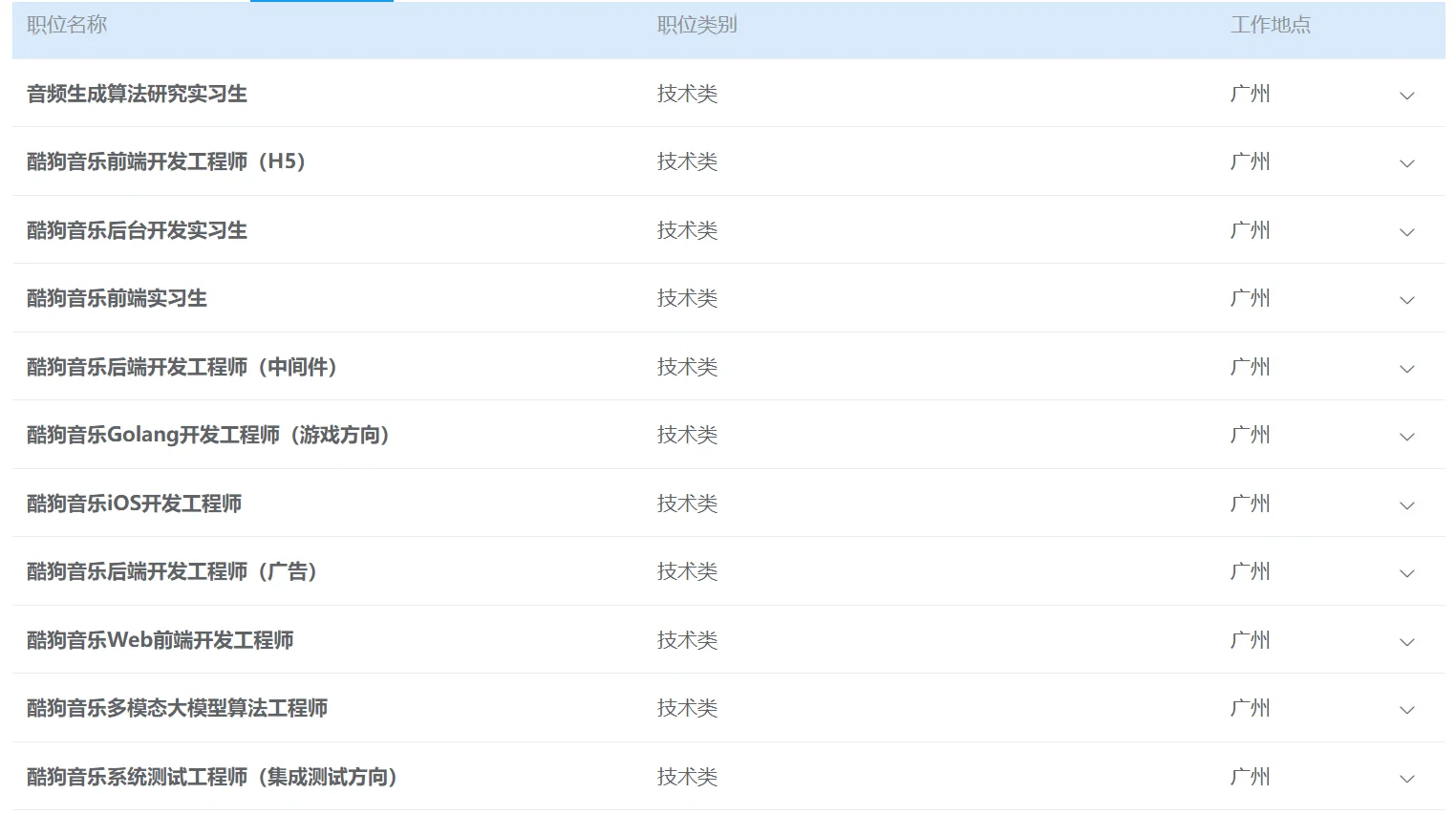Open job title 音频生成算法研究实习生
The height and width of the screenshot is (815, 1456).
point(137,94)
